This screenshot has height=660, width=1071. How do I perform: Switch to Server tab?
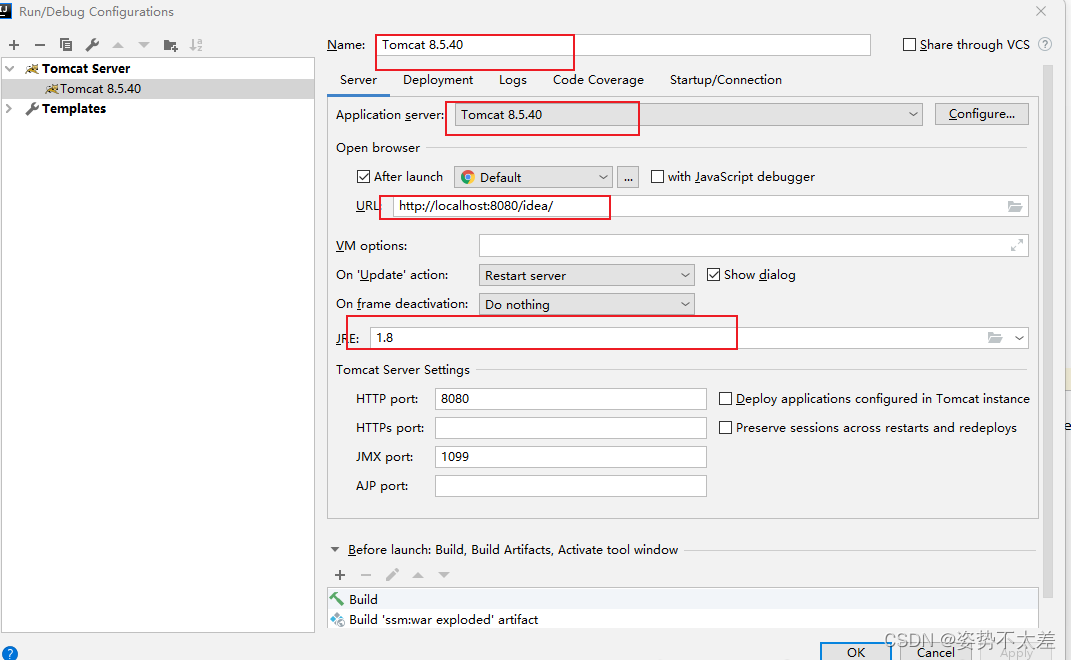(358, 80)
